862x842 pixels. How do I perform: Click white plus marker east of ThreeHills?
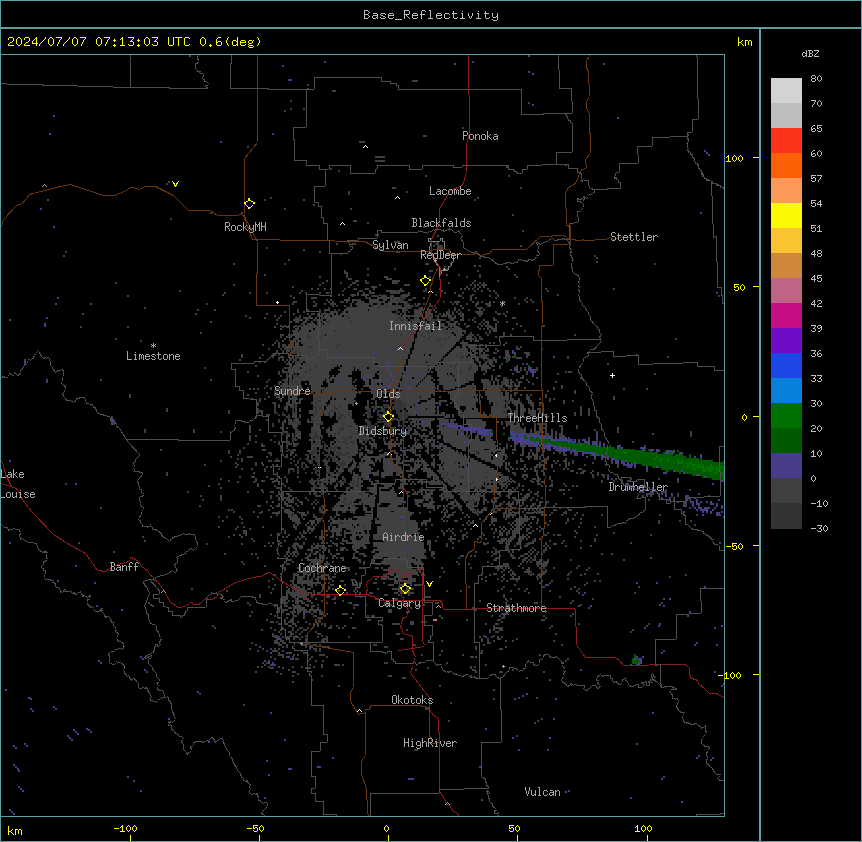612,375
